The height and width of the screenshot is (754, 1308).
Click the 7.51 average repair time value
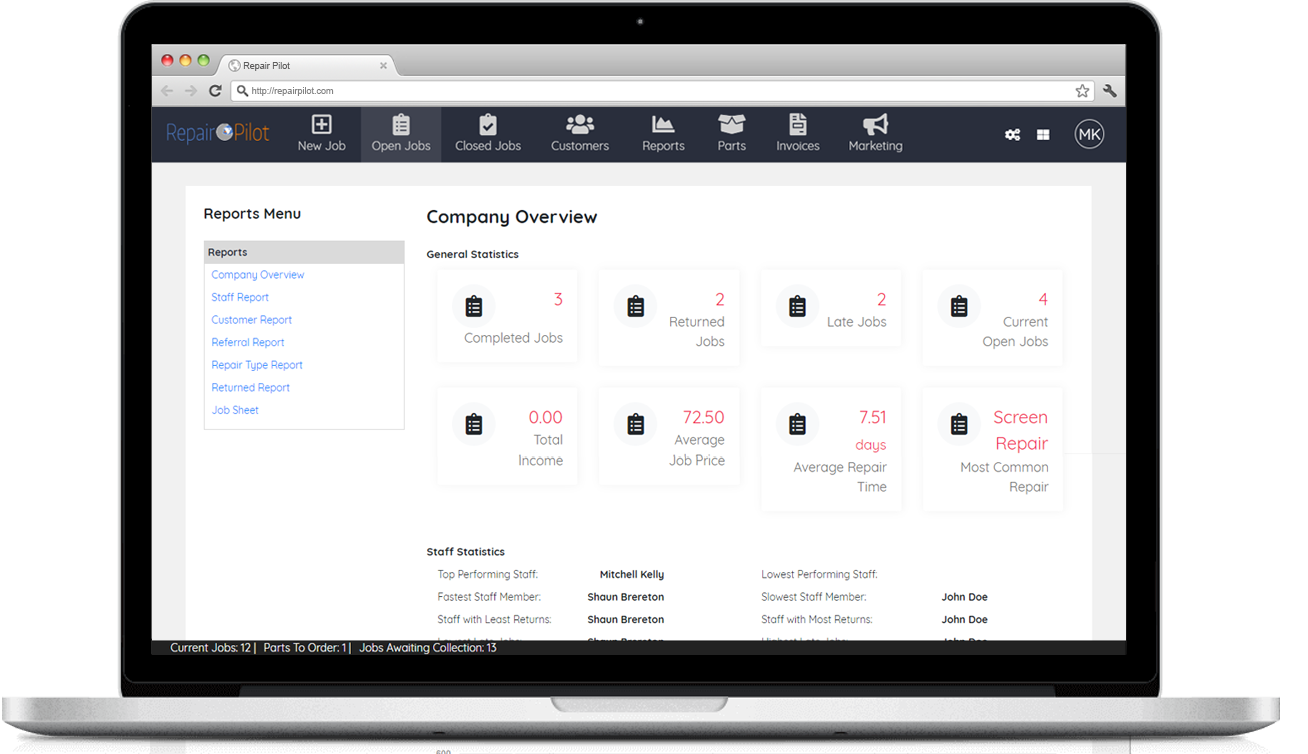point(873,417)
